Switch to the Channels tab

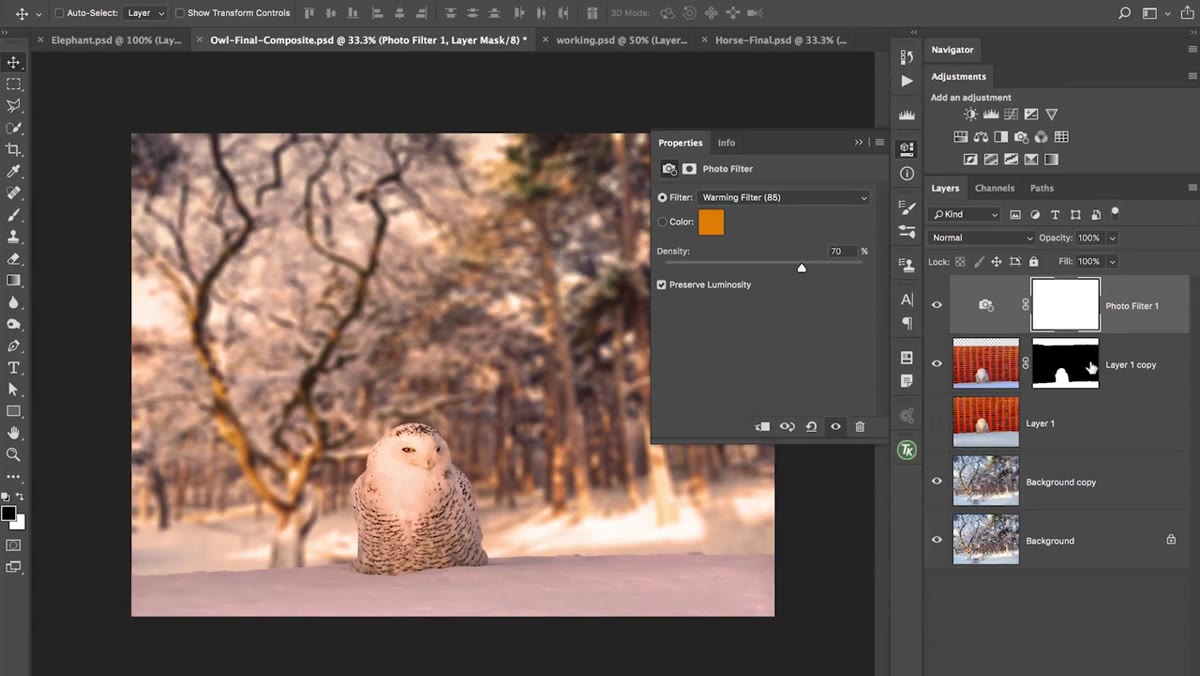pos(995,188)
